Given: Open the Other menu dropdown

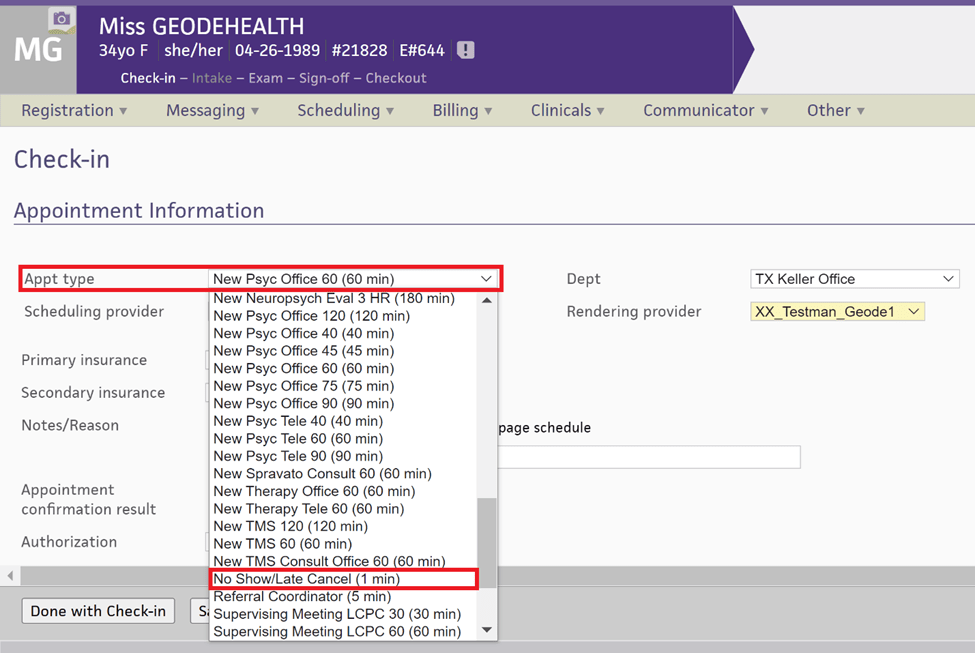Looking at the screenshot, I should click(835, 110).
